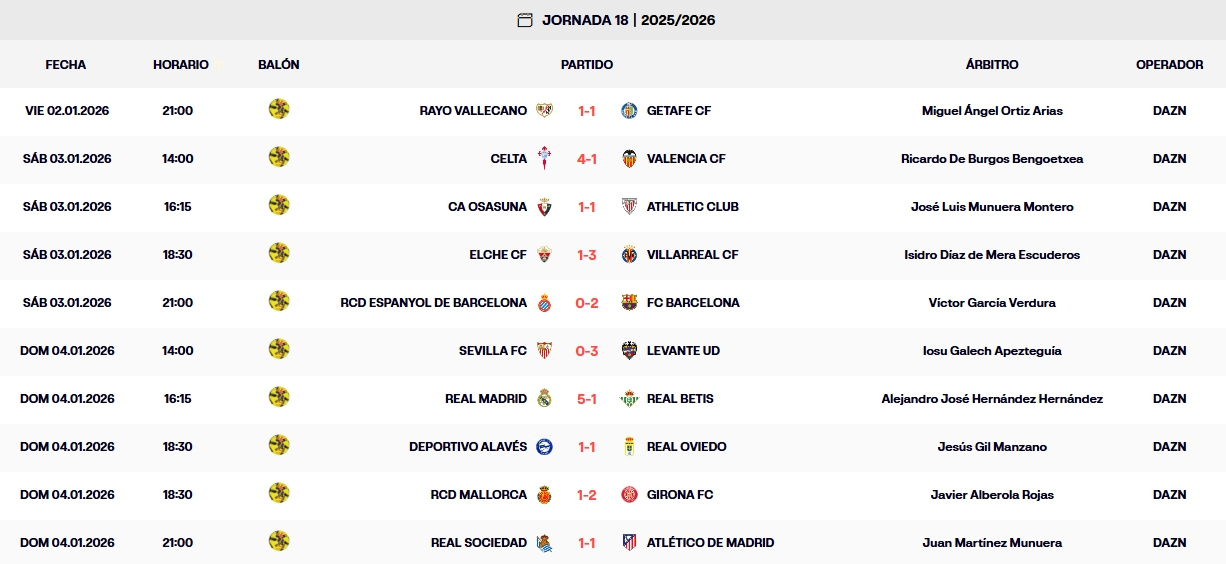Viewport: 1226px width, 564px height.
Task: Click the Rayo Vallecano club crest
Action: pyautogui.click(x=544, y=111)
